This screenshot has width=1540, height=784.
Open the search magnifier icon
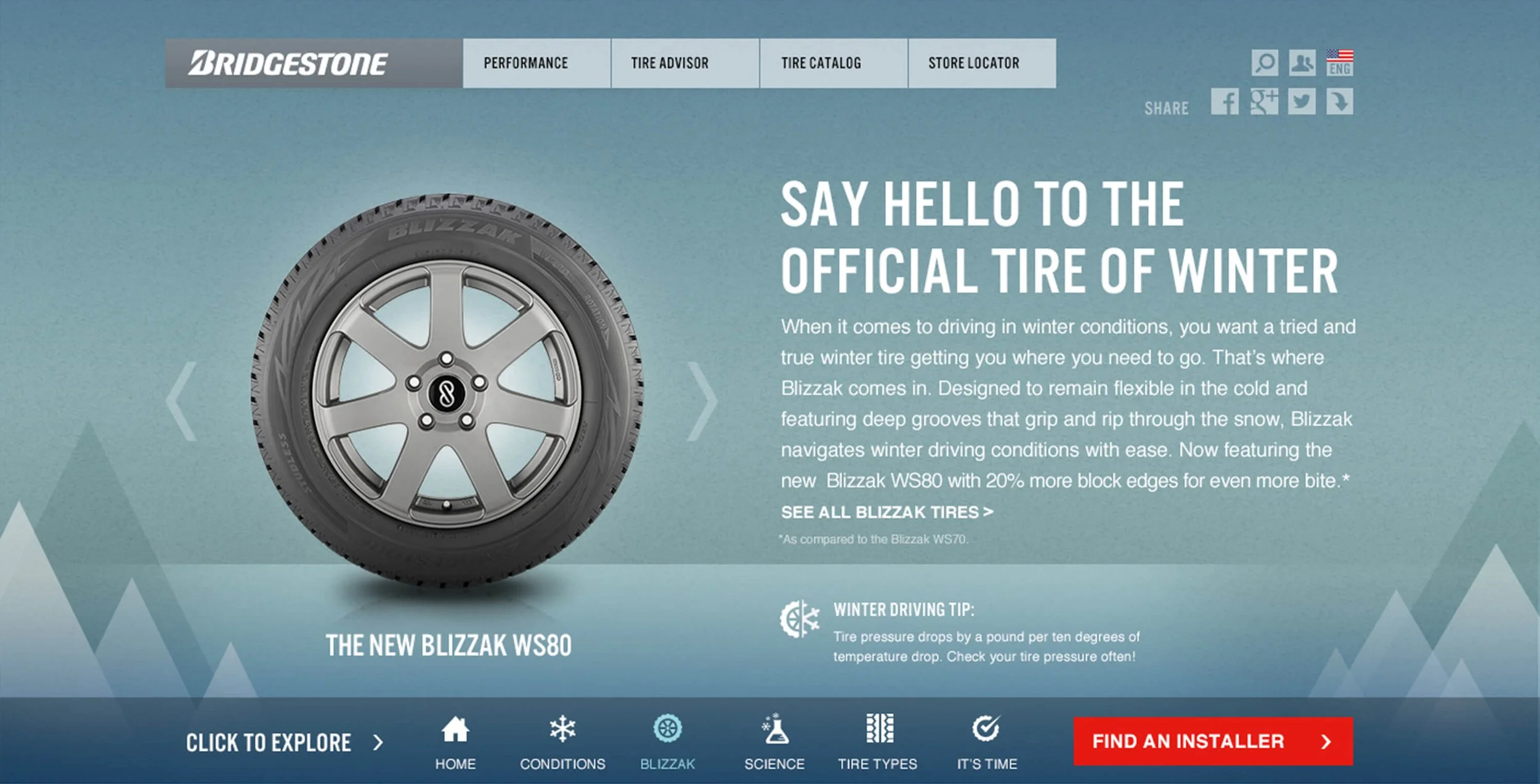[1265, 63]
